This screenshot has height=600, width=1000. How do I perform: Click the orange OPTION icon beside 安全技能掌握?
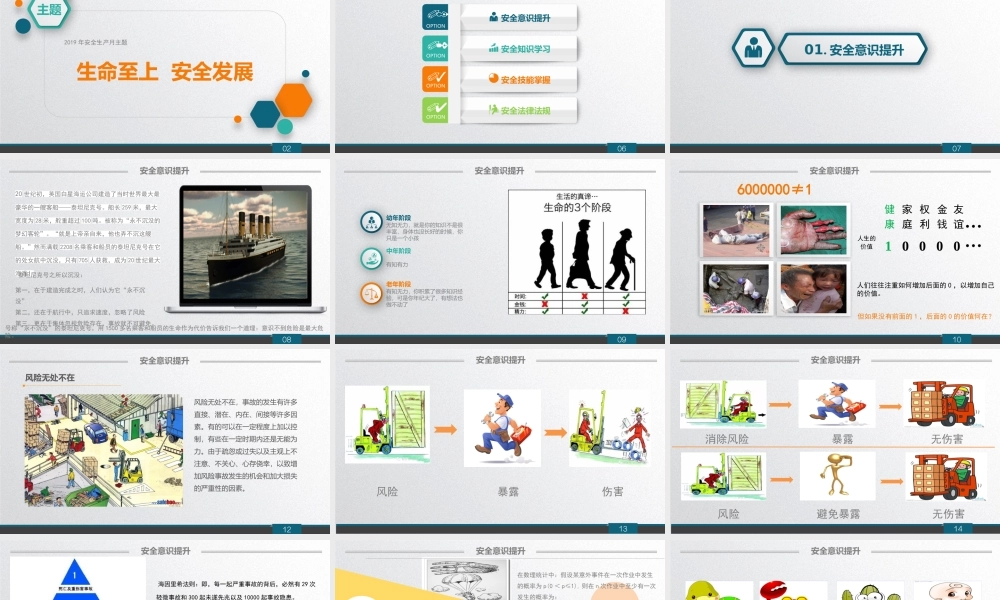[x=435, y=79]
